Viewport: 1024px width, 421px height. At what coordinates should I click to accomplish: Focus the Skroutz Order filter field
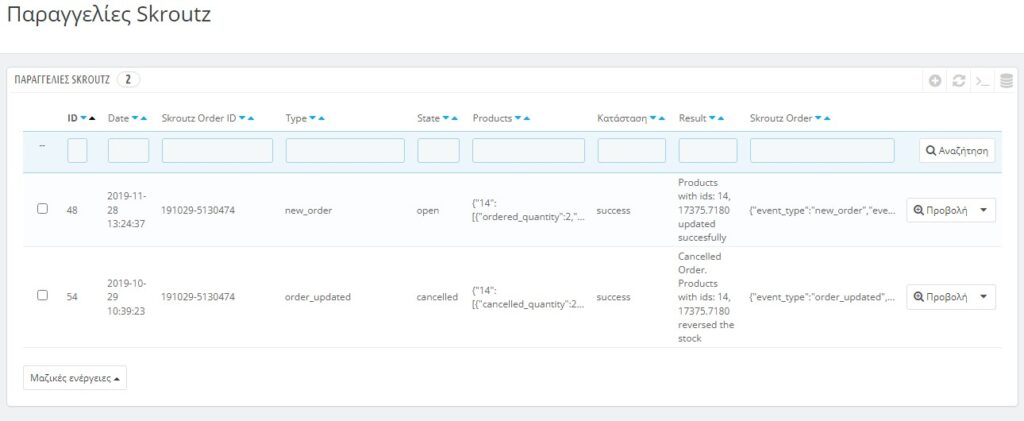tap(822, 151)
